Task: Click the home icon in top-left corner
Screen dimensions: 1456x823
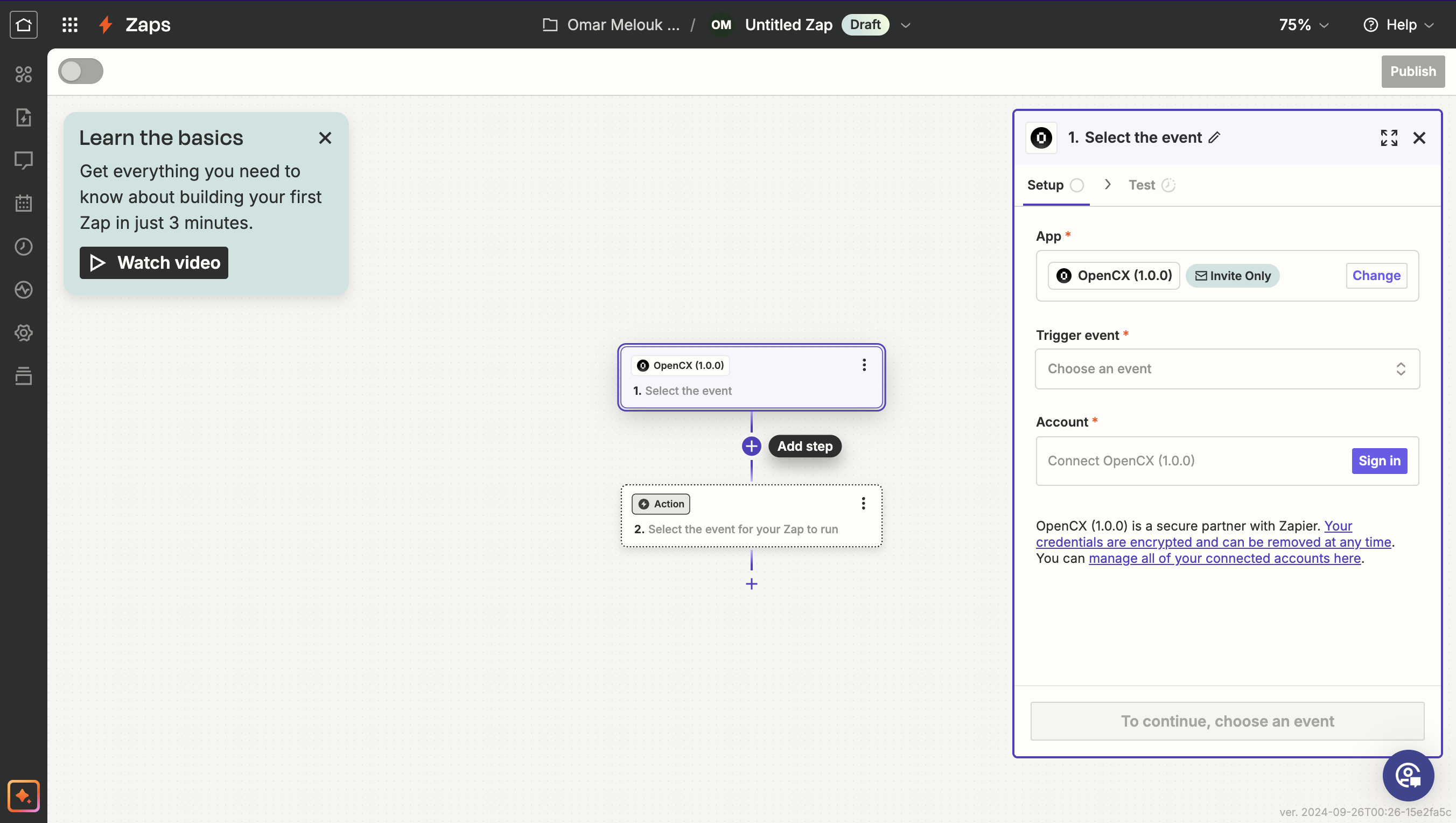Action: pyautogui.click(x=23, y=24)
